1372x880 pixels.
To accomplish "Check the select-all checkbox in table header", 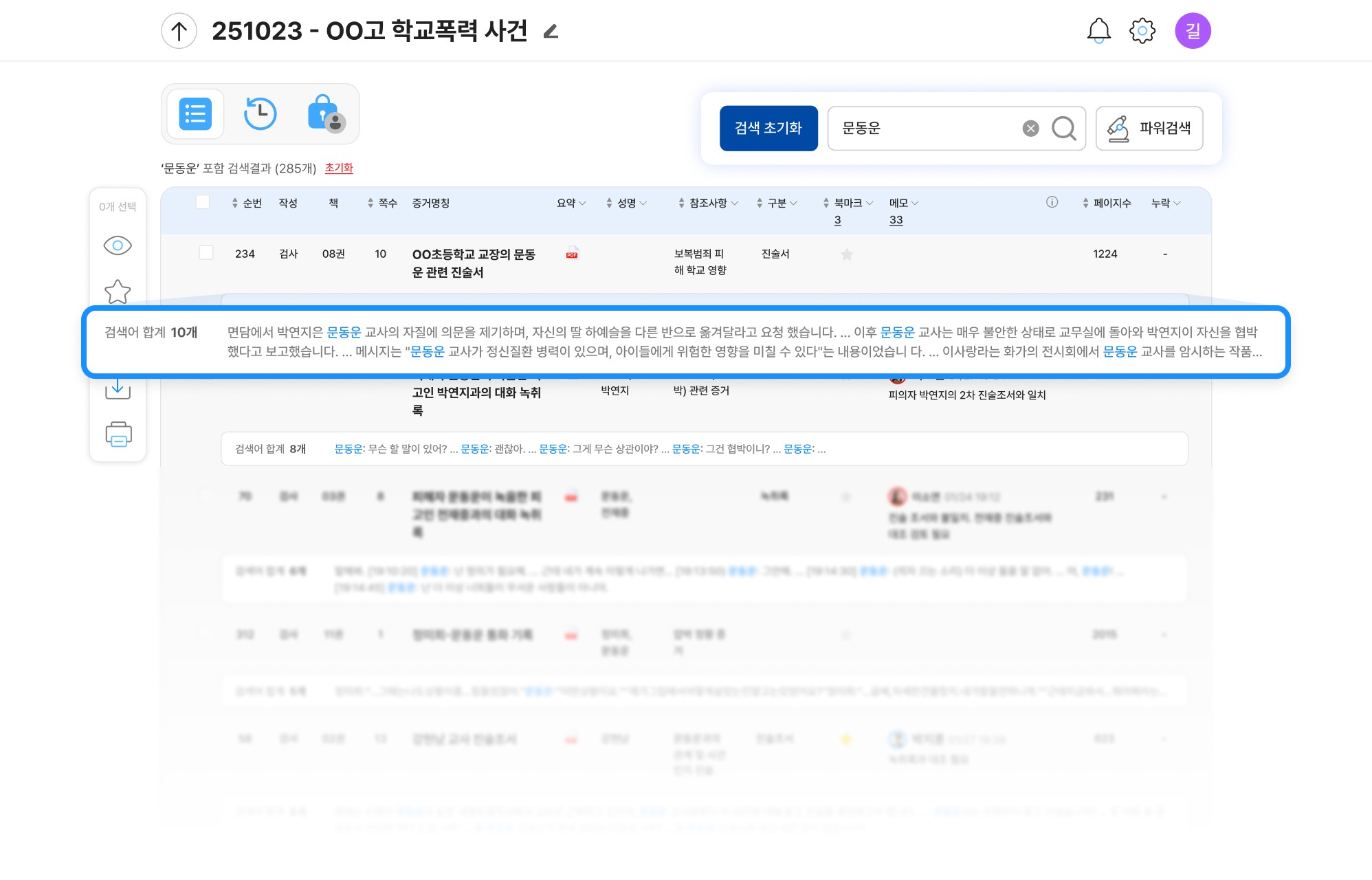I will (203, 202).
